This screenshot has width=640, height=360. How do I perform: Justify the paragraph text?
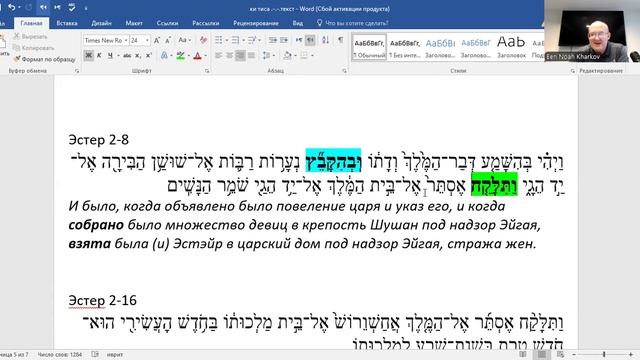[251, 55]
